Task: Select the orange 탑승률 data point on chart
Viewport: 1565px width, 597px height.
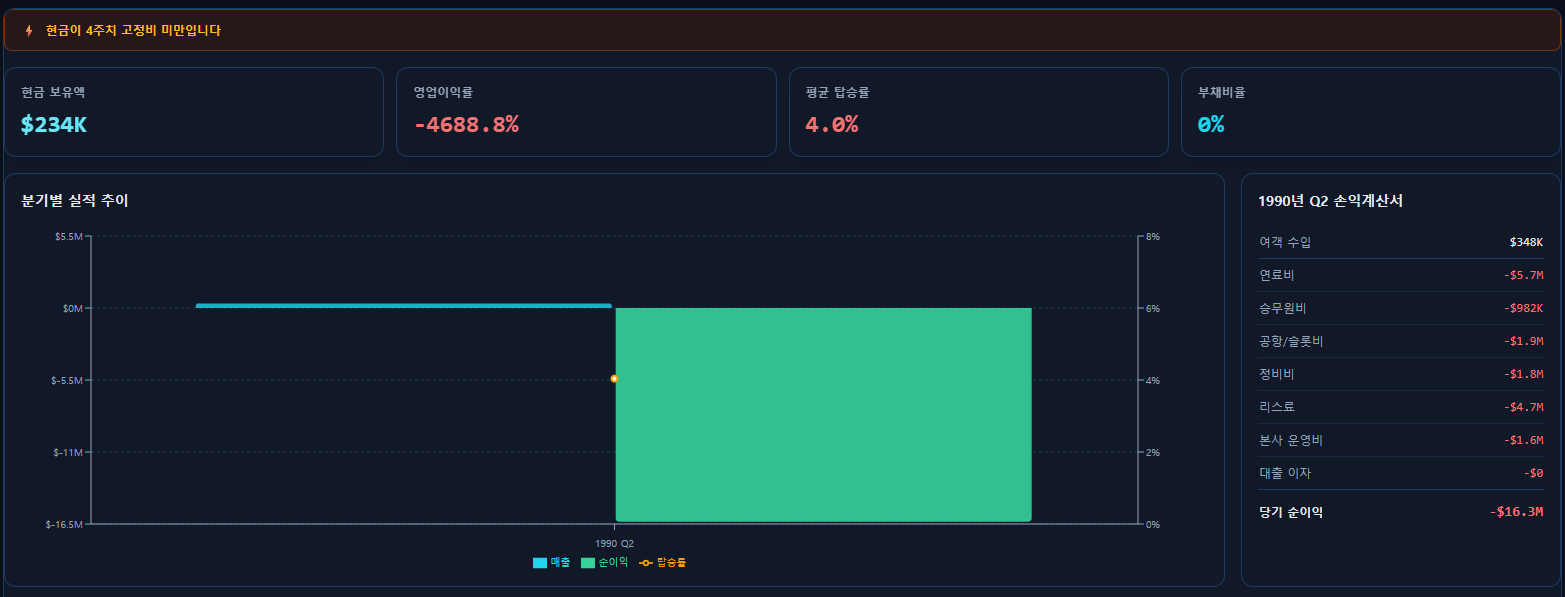Action: click(614, 379)
